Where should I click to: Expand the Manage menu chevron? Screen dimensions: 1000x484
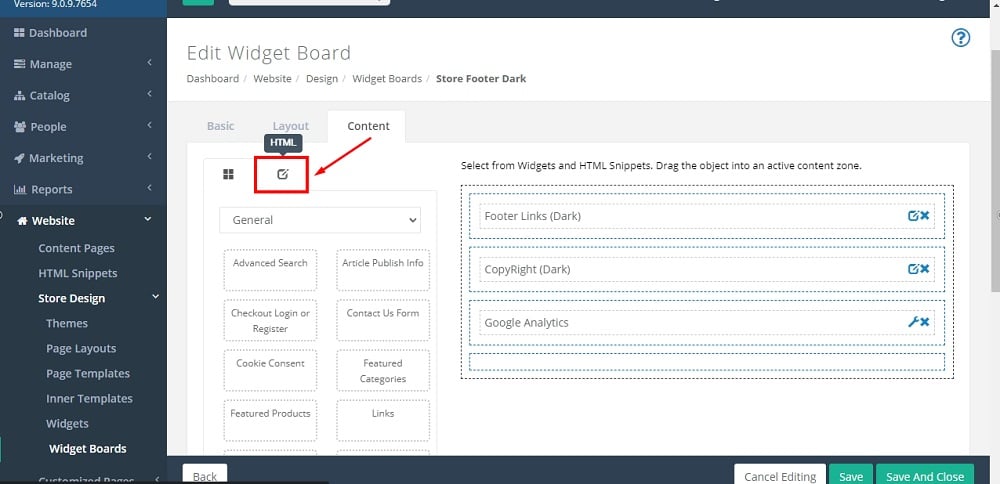(x=149, y=62)
